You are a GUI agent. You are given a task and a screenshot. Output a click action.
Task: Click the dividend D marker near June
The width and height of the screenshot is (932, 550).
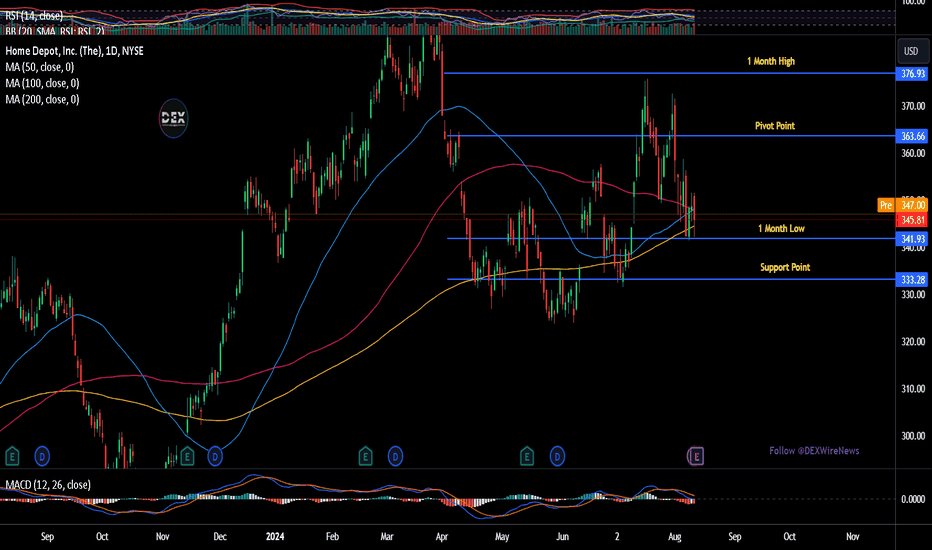point(557,457)
